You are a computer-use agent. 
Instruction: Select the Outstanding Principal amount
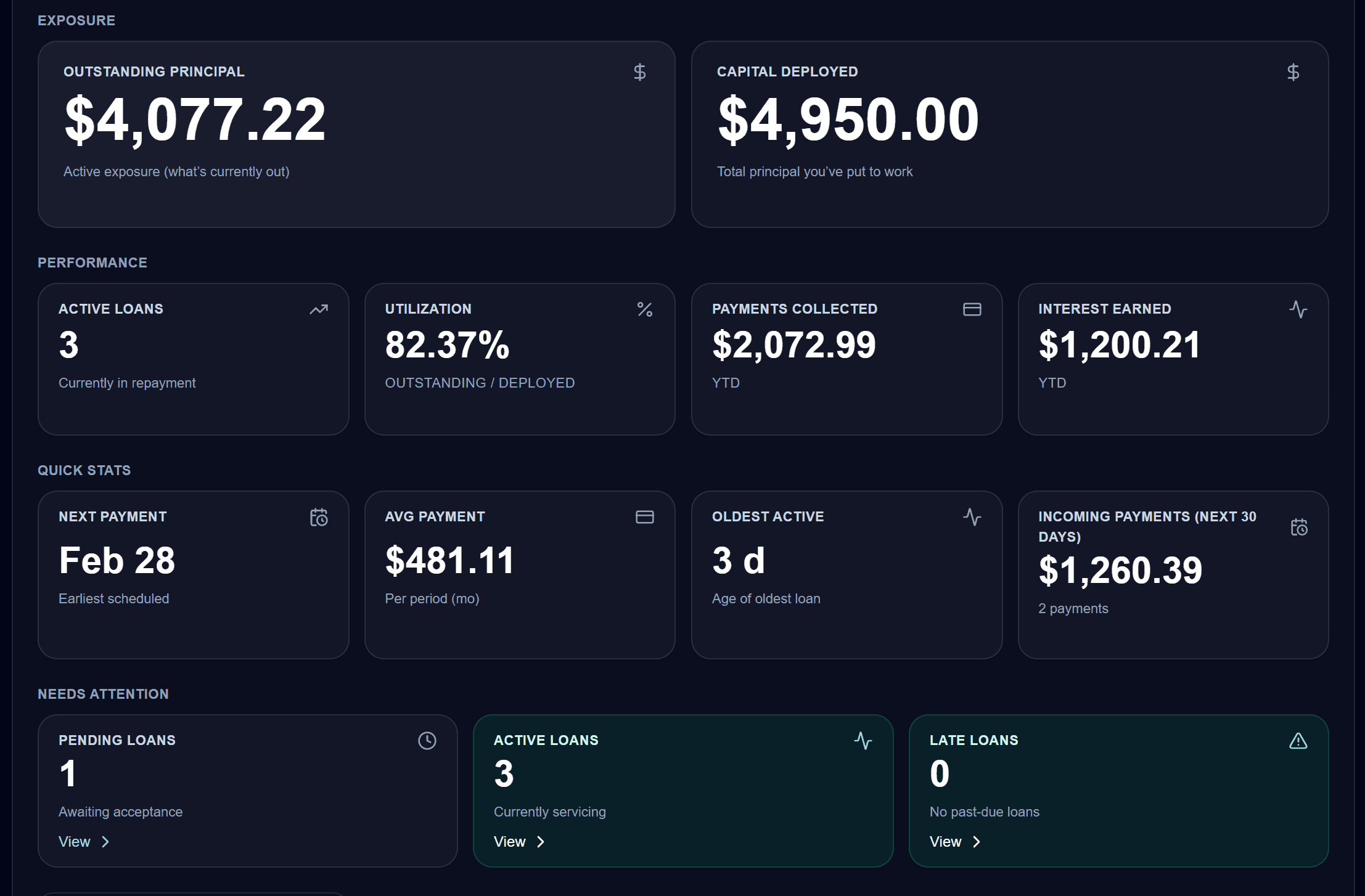(x=194, y=120)
